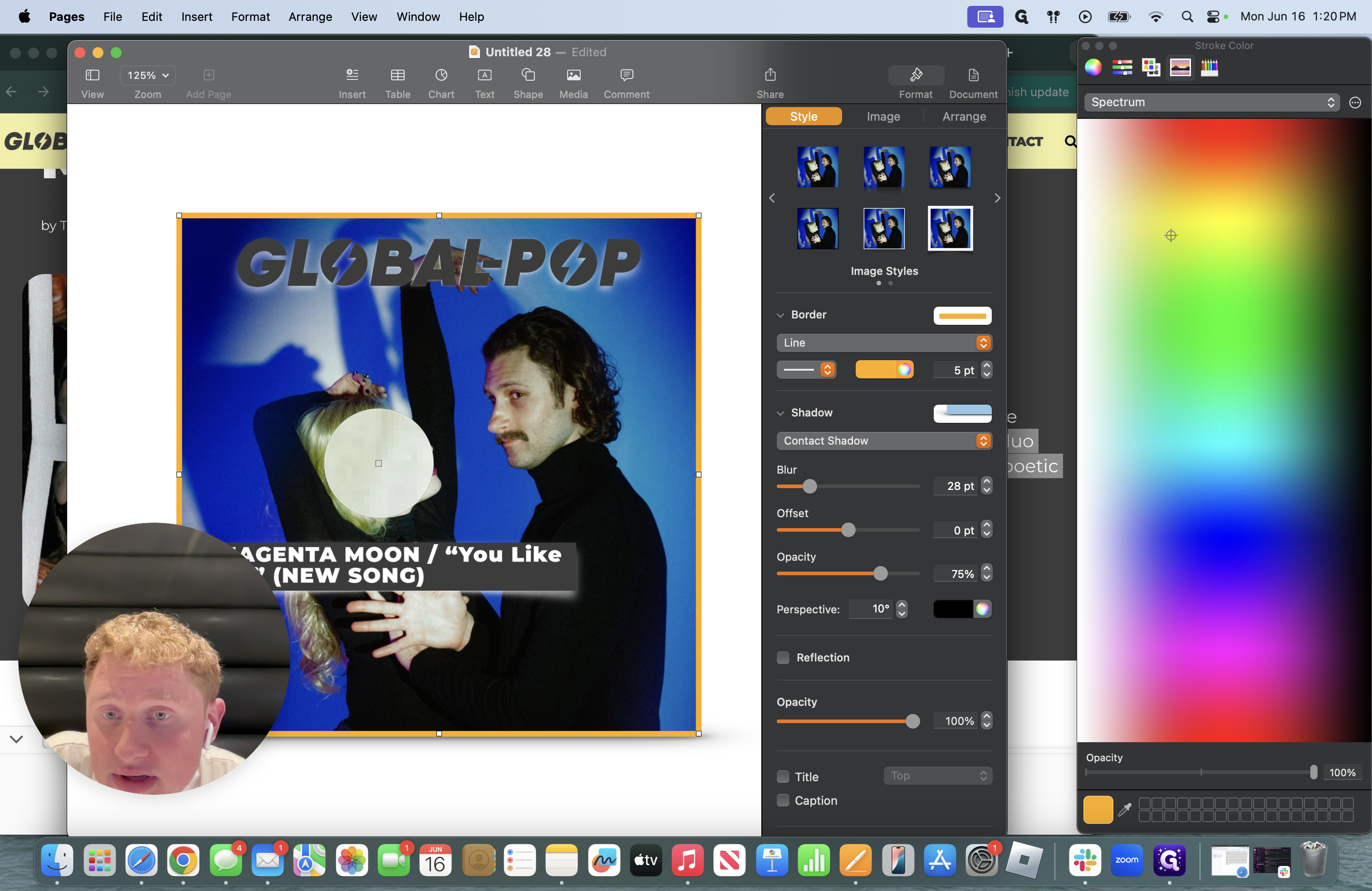Click the Perspective 10° stepper

tap(902, 609)
